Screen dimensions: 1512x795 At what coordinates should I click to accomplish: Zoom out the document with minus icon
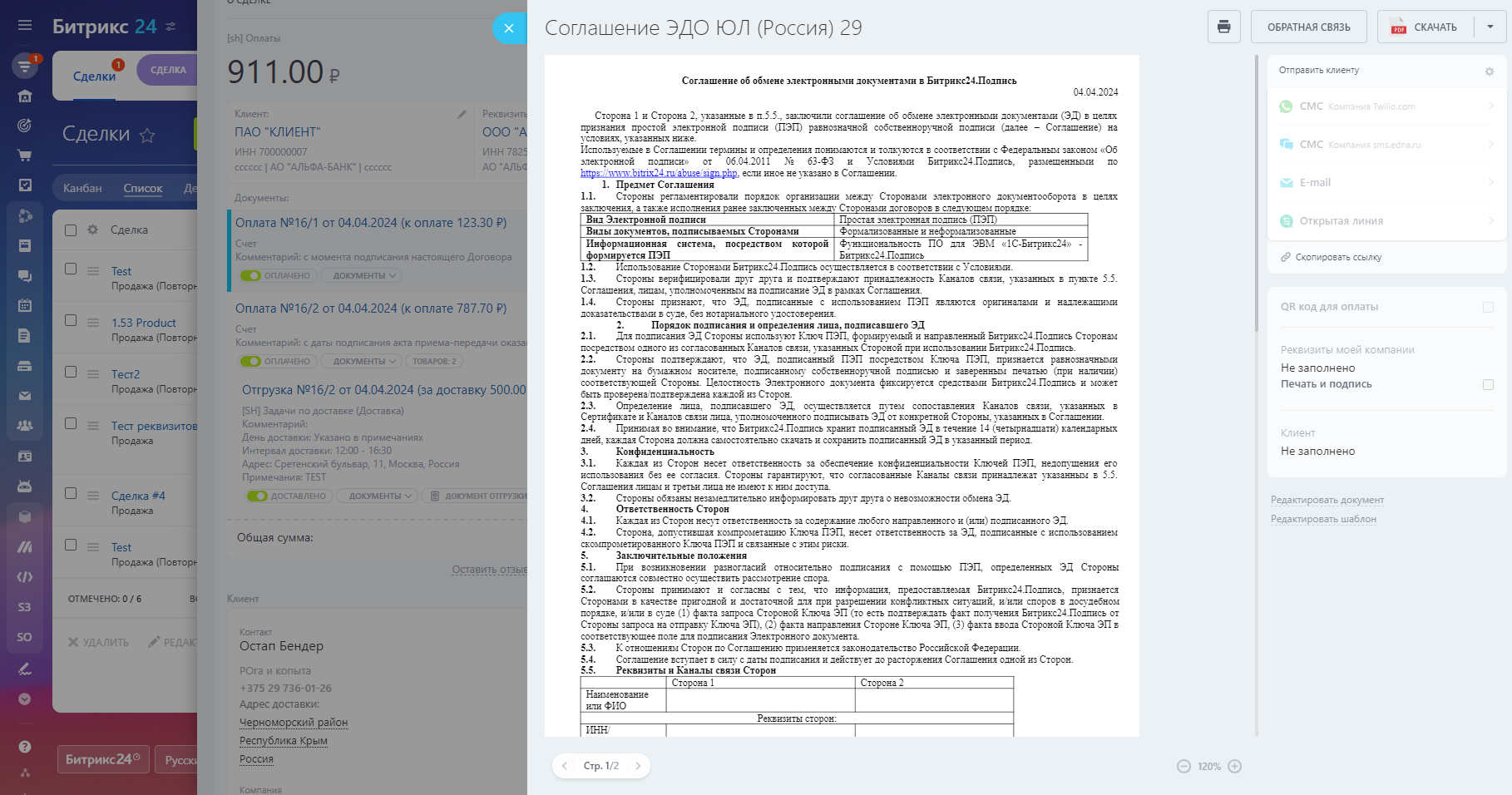(1183, 766)
